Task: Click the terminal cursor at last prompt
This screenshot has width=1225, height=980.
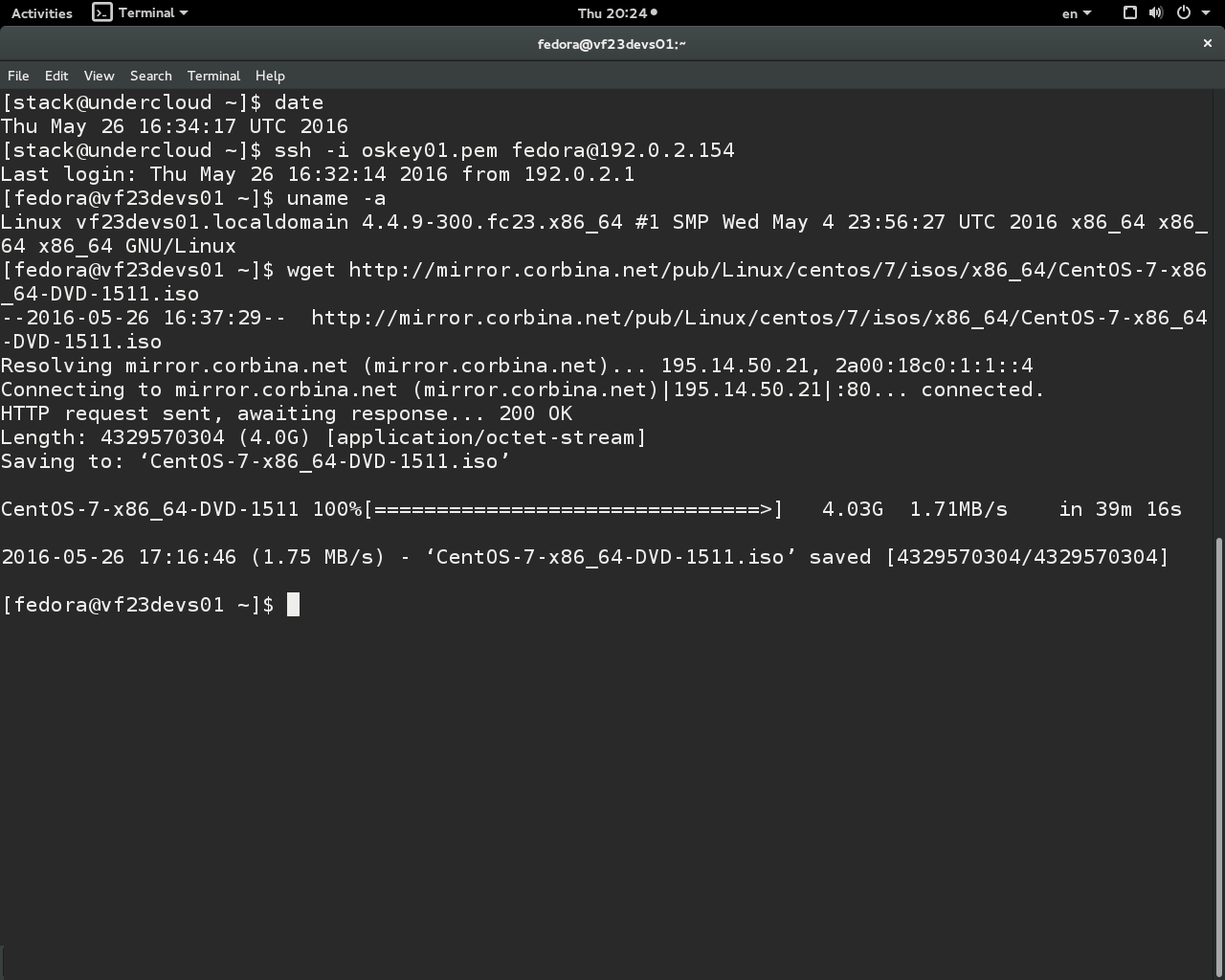Action: (x=293, y=605)
